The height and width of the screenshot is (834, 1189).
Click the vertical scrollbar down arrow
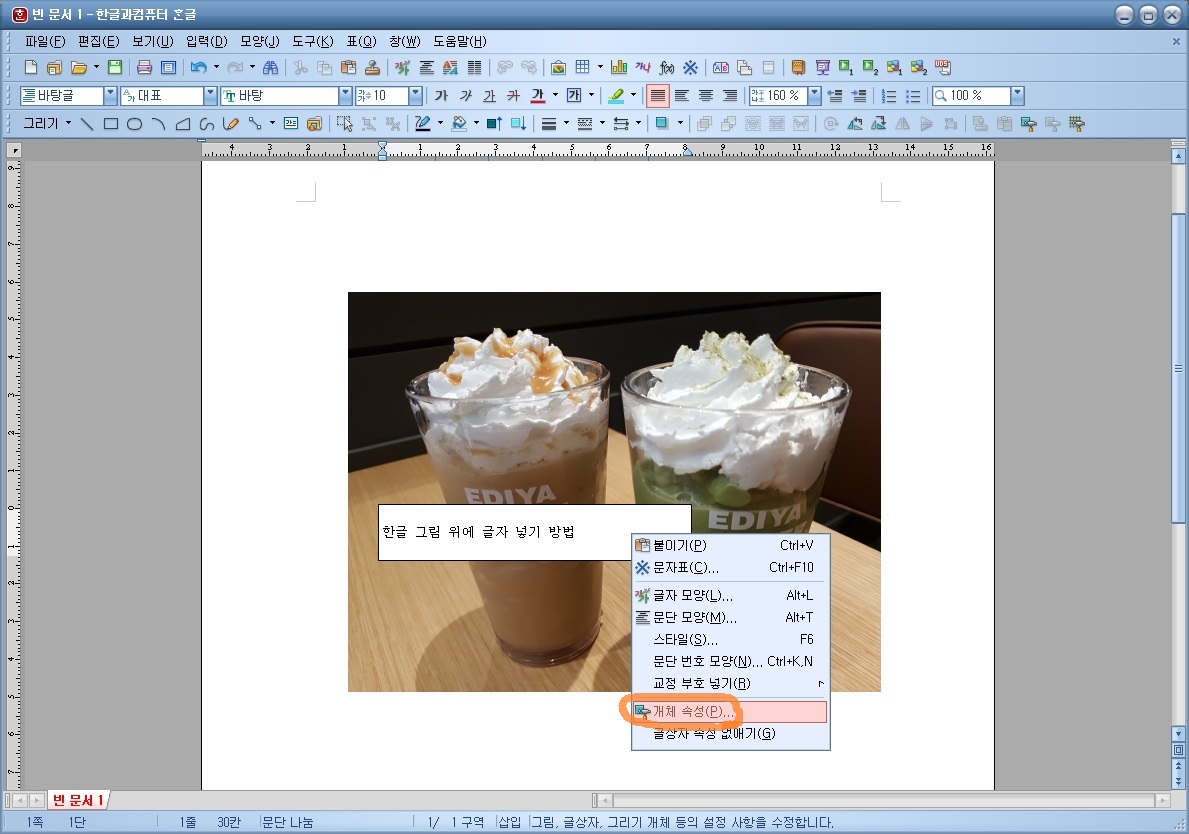point(1178,733)
